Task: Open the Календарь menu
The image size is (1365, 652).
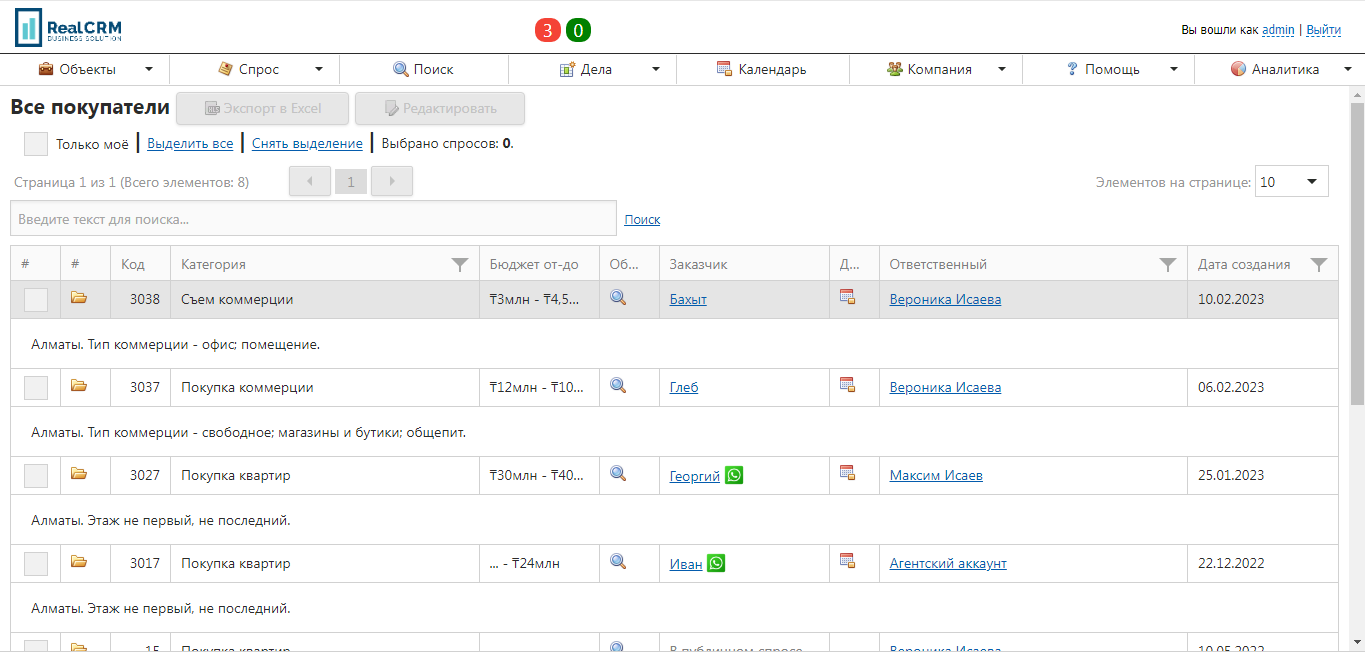Action: point(763,69)
